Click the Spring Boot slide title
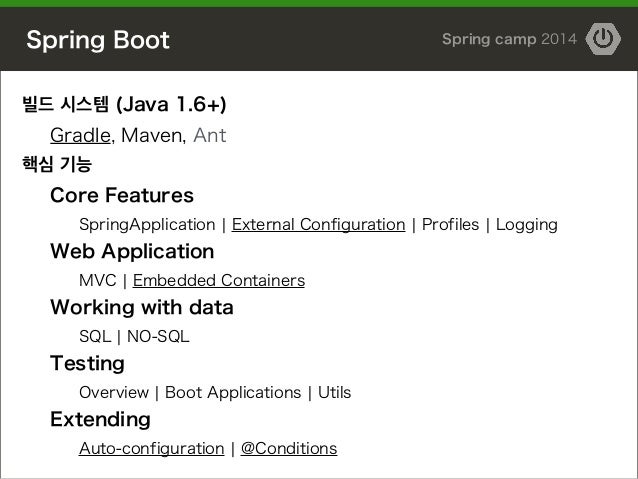 (x=98, y=41)
